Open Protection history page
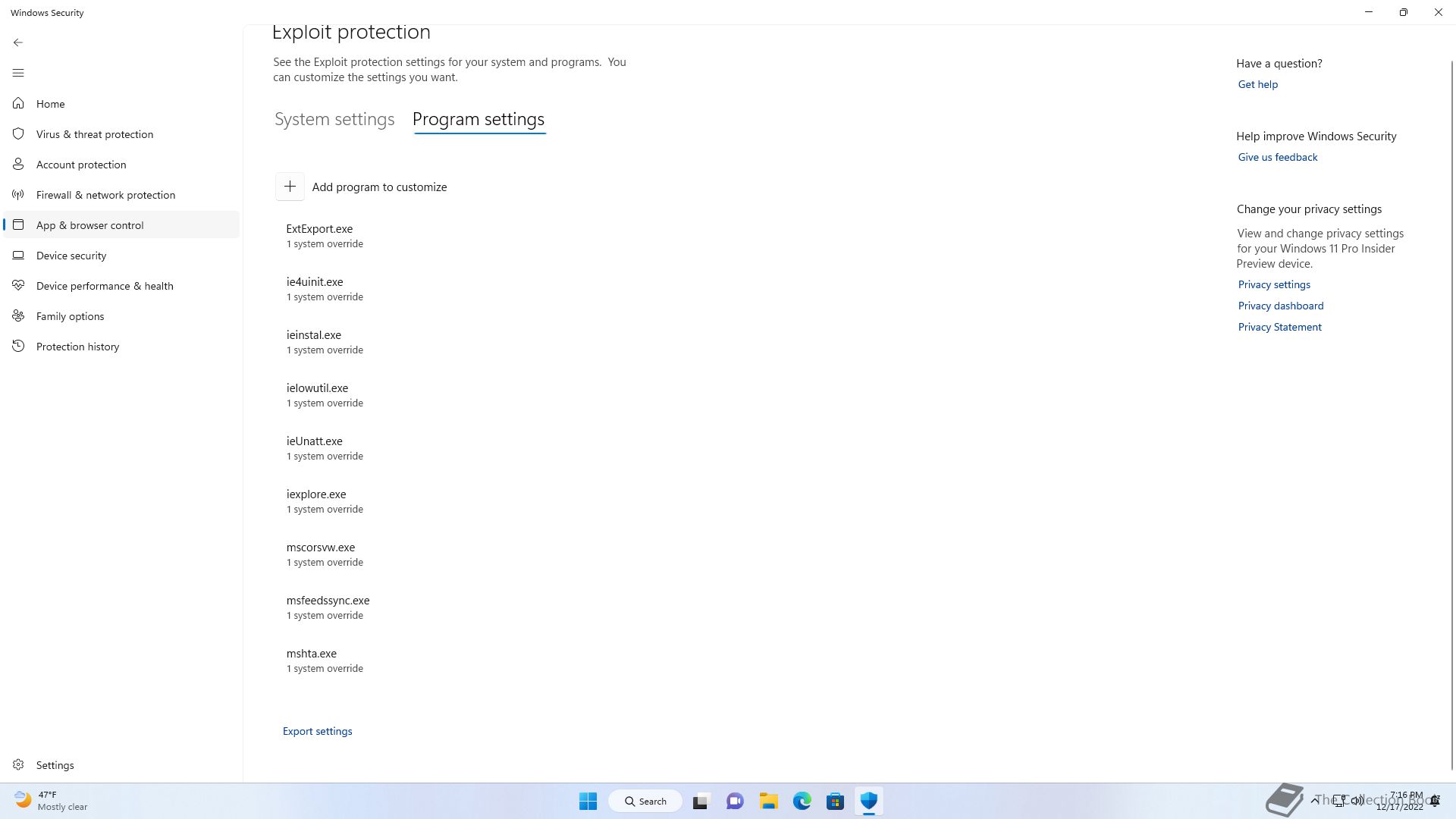The width and height of the screenshot is (1456, 819). [x=121, y=346]
